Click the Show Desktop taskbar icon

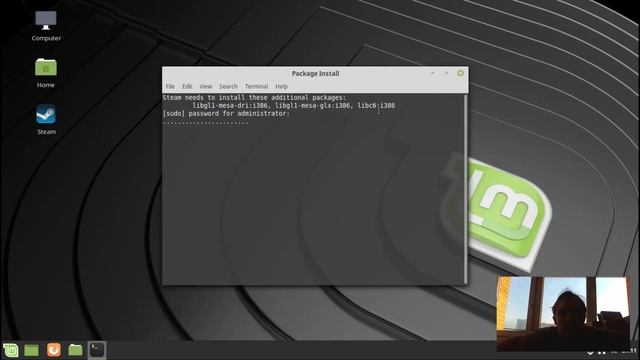(31, 350)
